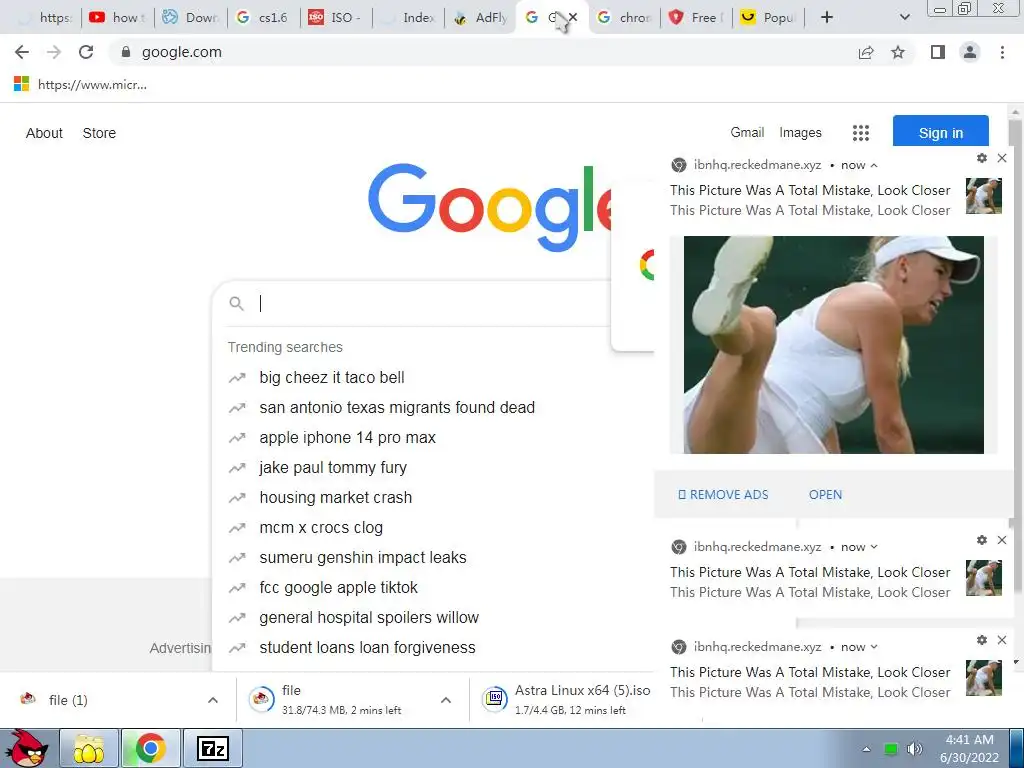
Task: Bookmark this tab with star icon
Action: pyautogui.click(x=898, y=52)
